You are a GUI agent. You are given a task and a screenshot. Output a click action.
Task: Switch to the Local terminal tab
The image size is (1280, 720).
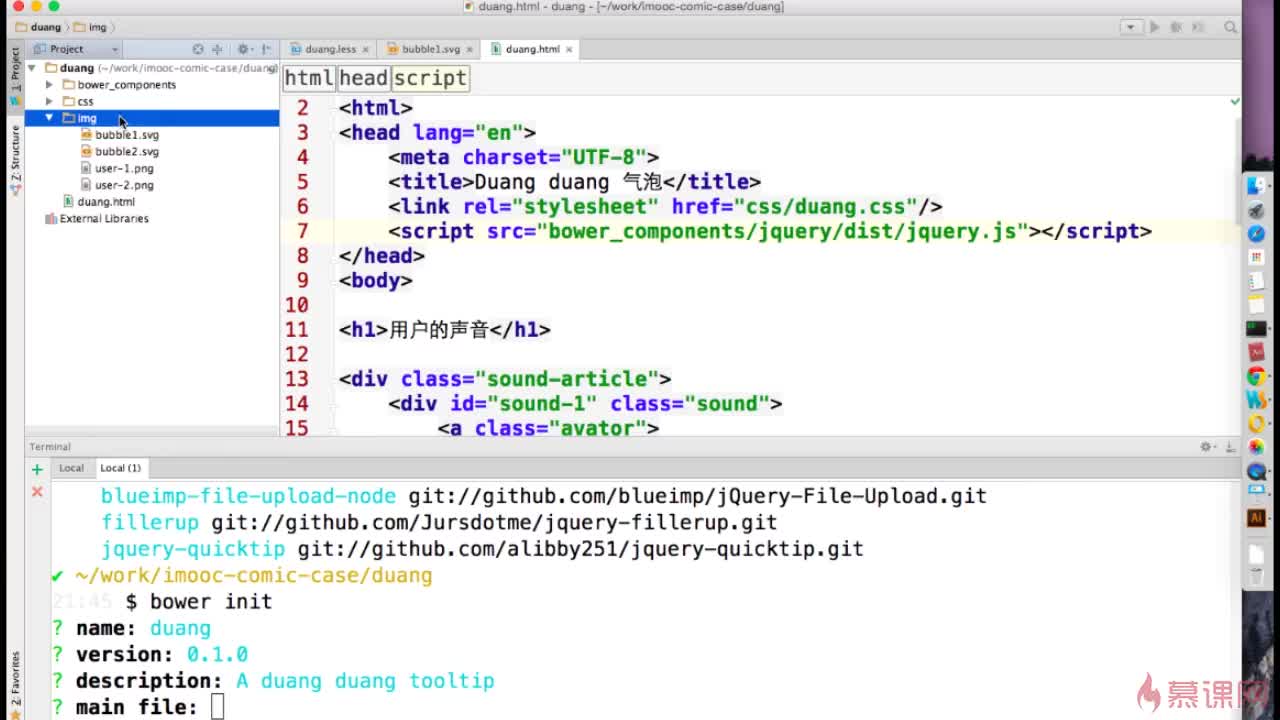[x=71, y=468]
